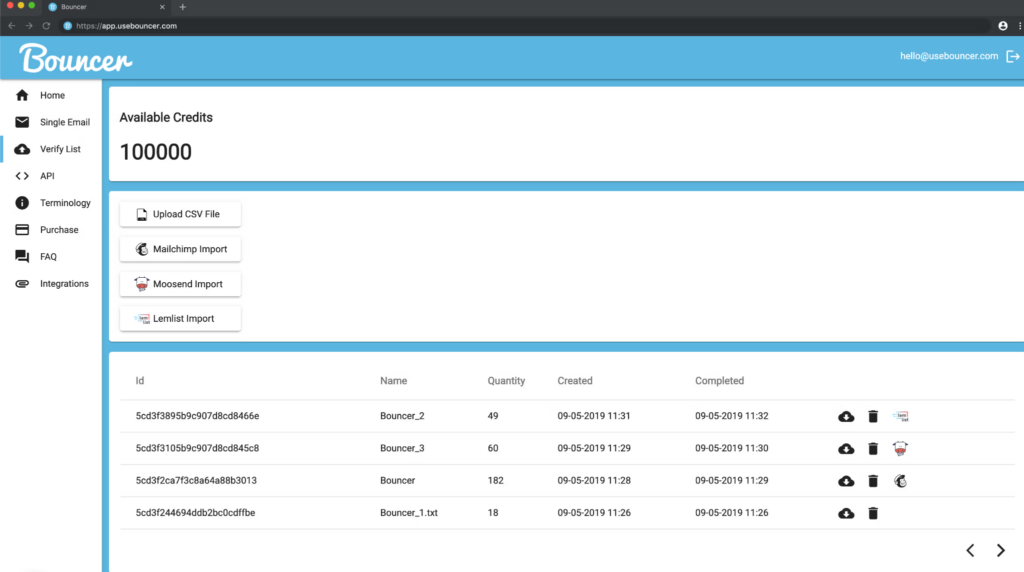Click the Home house icon
The width and height of the screenshot is (1024, 572).
click(x=22, y=95)
